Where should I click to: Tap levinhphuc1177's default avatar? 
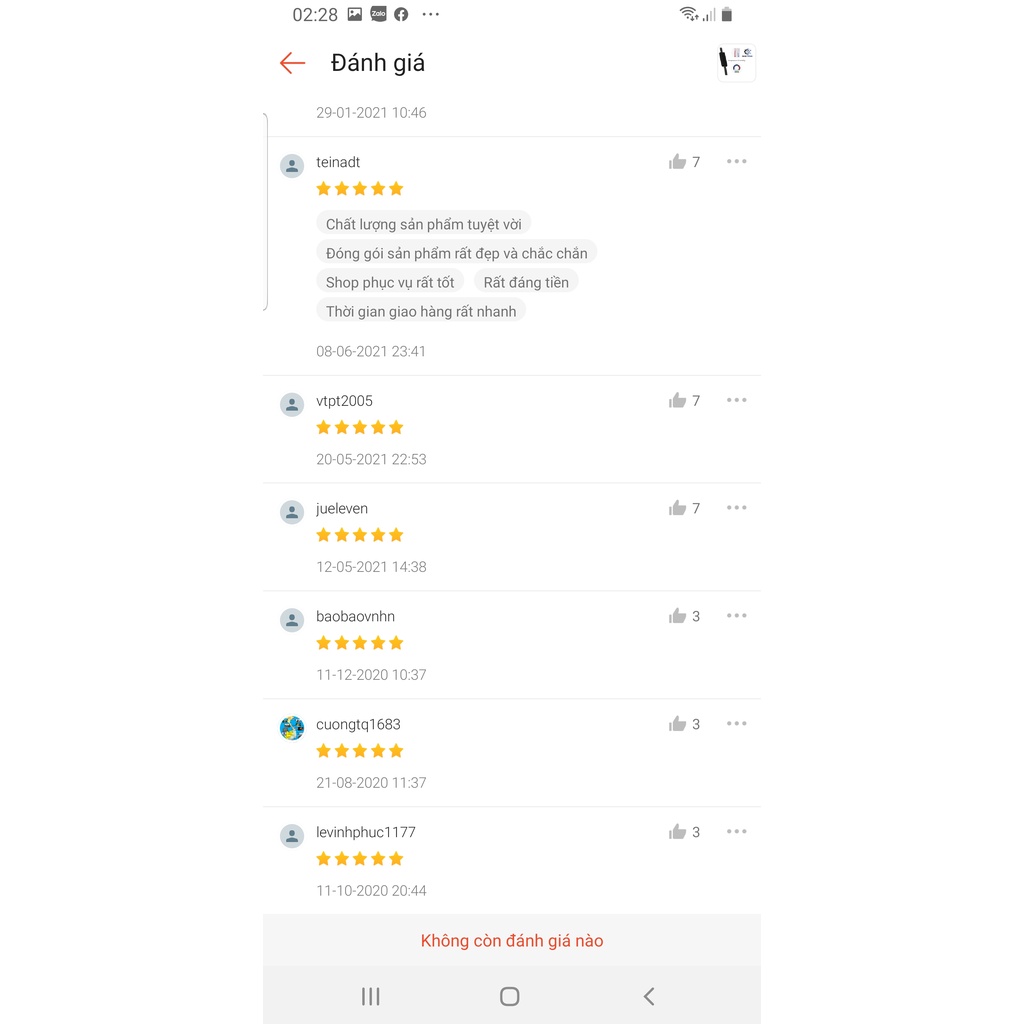292,836
